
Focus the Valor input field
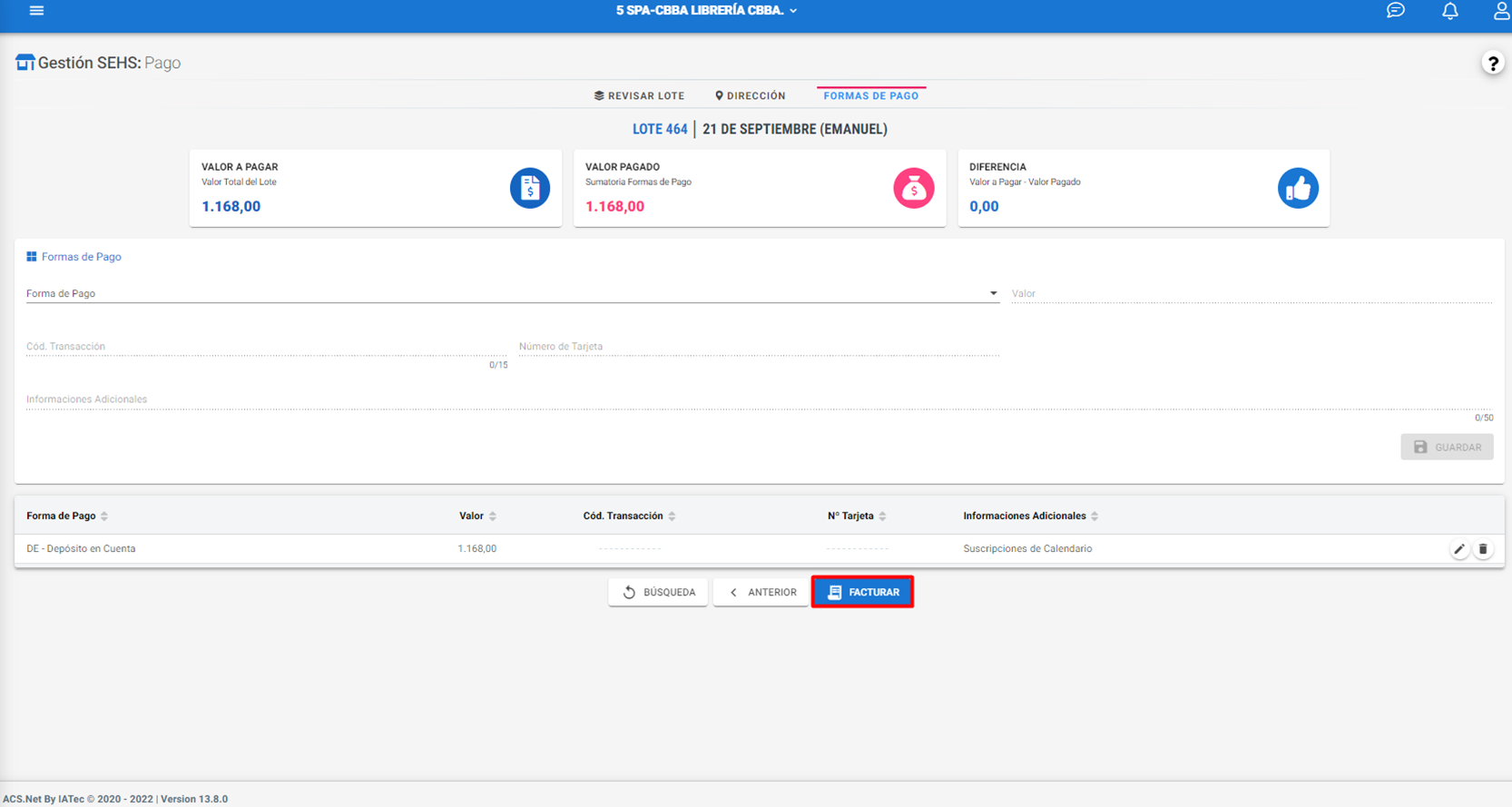coord(1252,293)
